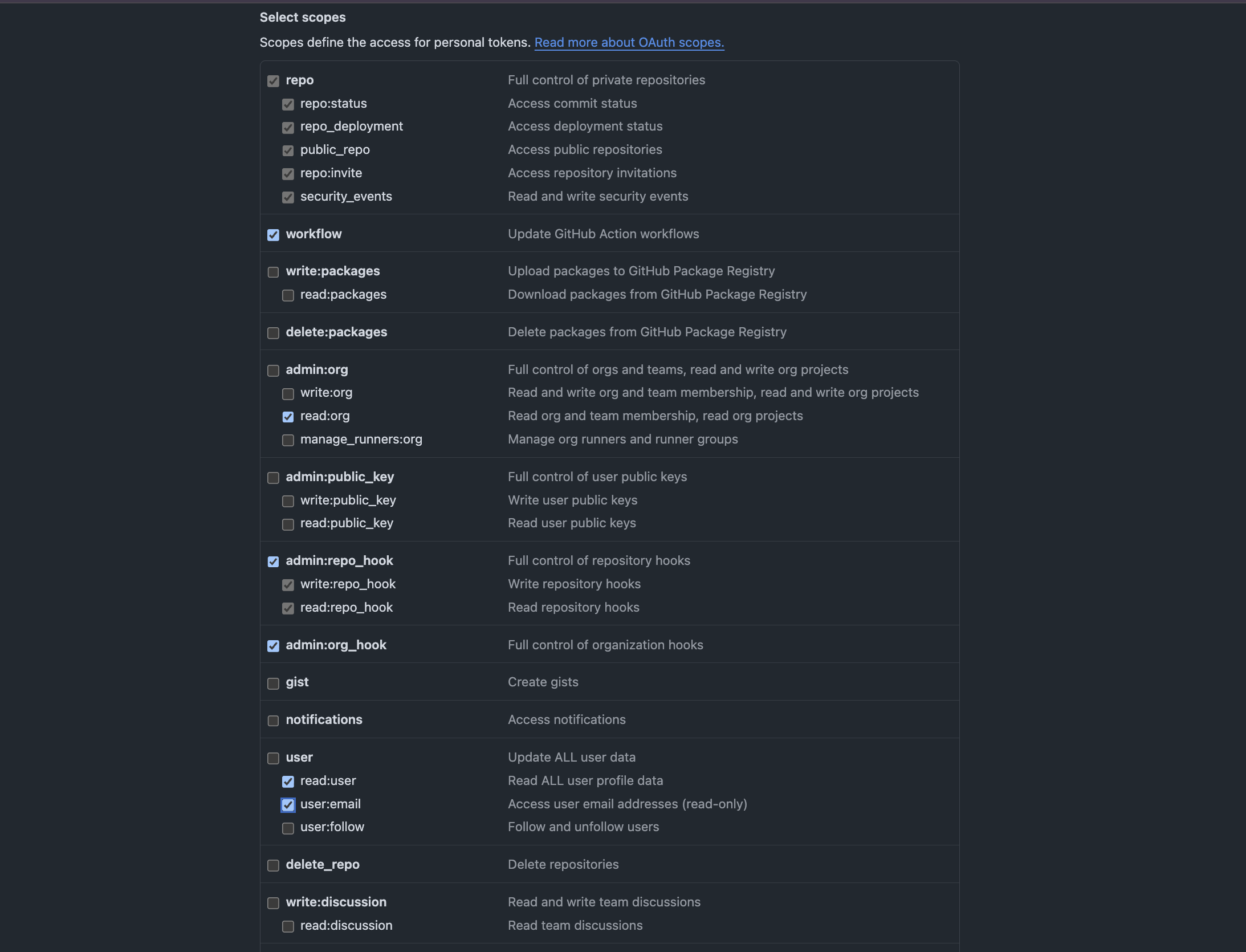Enable the manage_runners:org scope
Screen dimensions: 1246x952
[x=288, y=440]
